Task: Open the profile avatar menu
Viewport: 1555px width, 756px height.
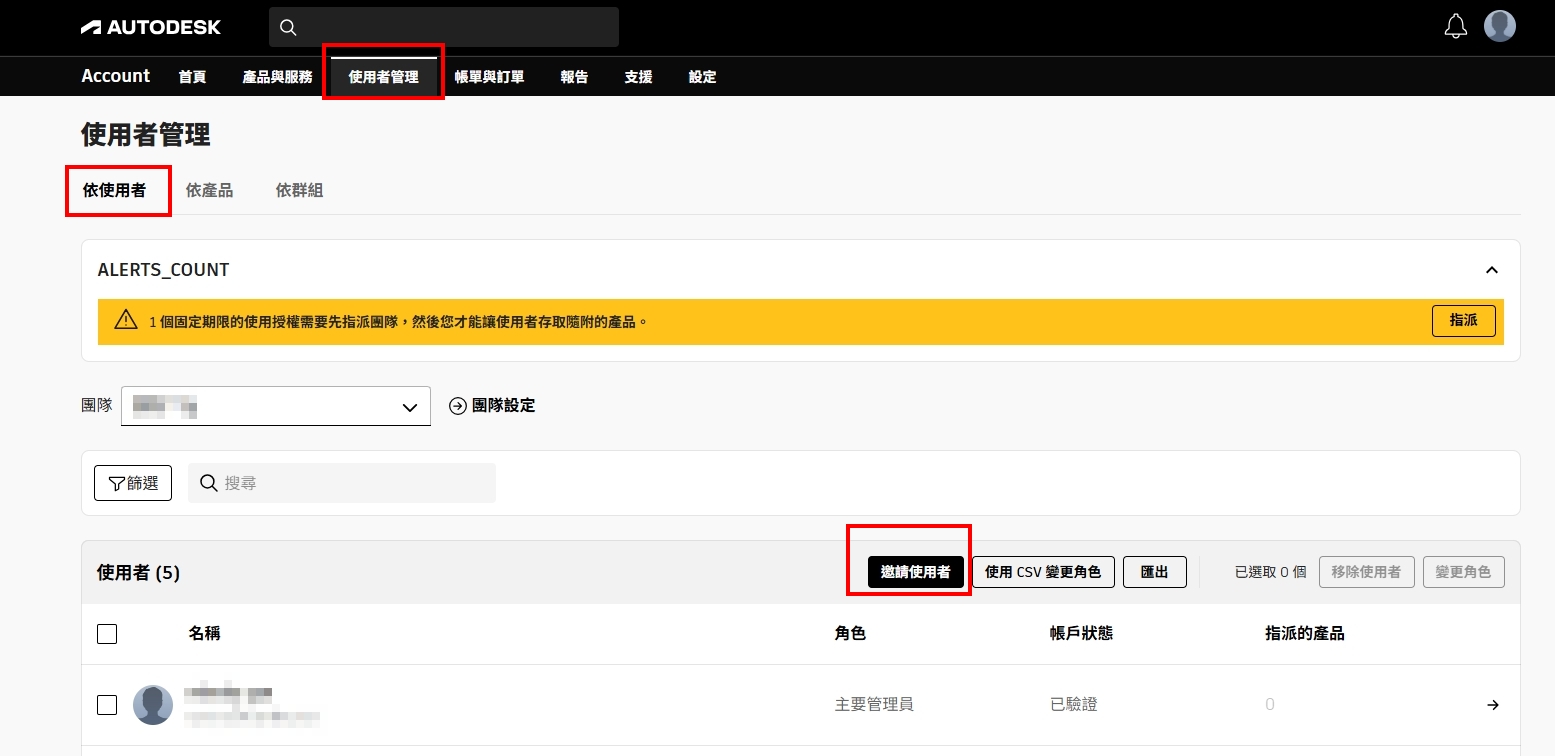Action: coord(1499,26)
